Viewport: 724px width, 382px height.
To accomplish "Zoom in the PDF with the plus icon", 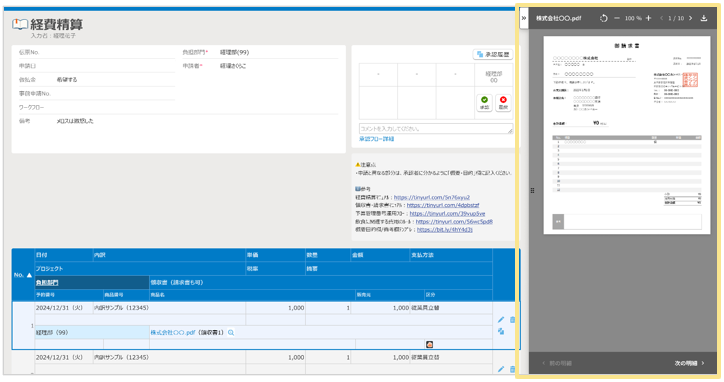I will (x=648, y=18).
